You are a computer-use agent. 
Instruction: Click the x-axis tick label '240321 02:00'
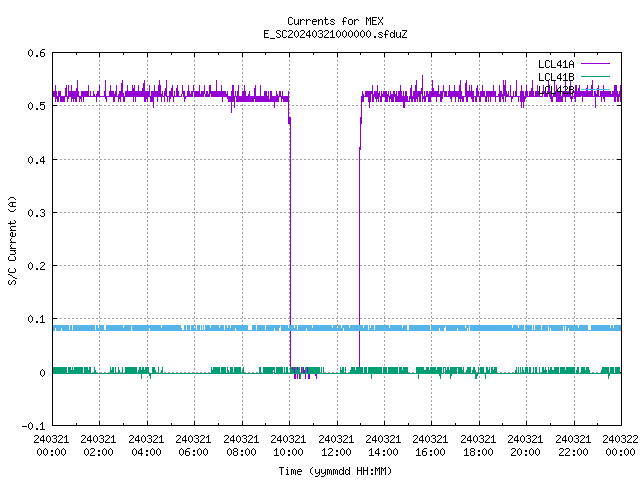[98, 446]
